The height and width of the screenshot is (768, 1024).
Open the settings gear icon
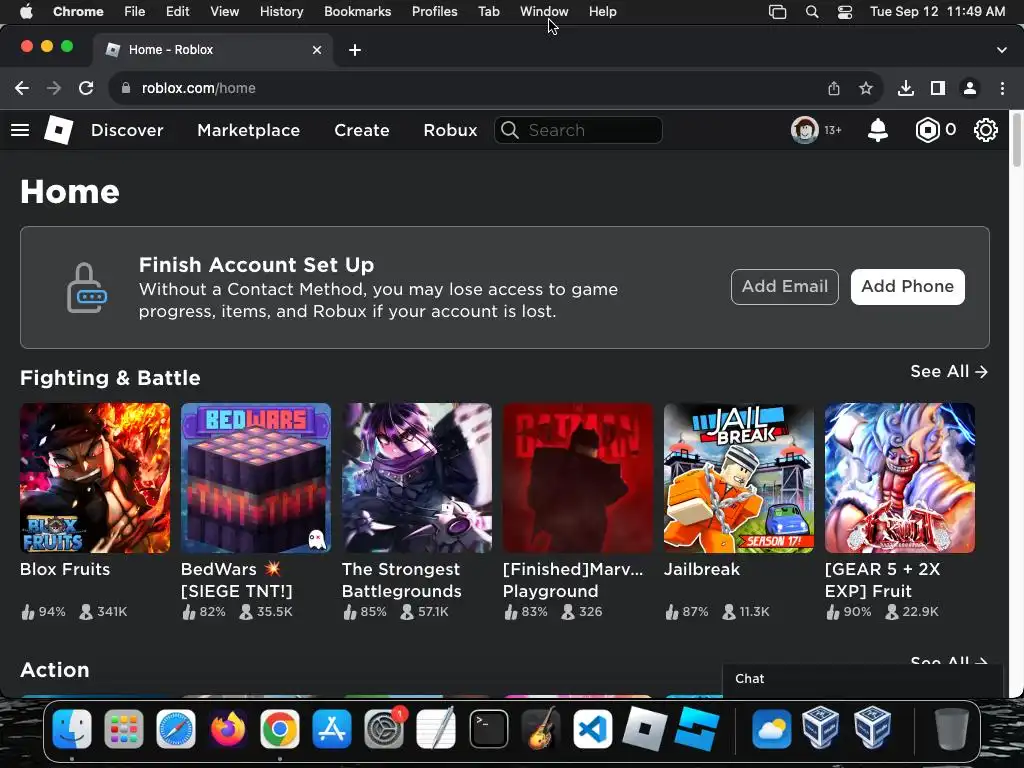[x=985, y=130]
